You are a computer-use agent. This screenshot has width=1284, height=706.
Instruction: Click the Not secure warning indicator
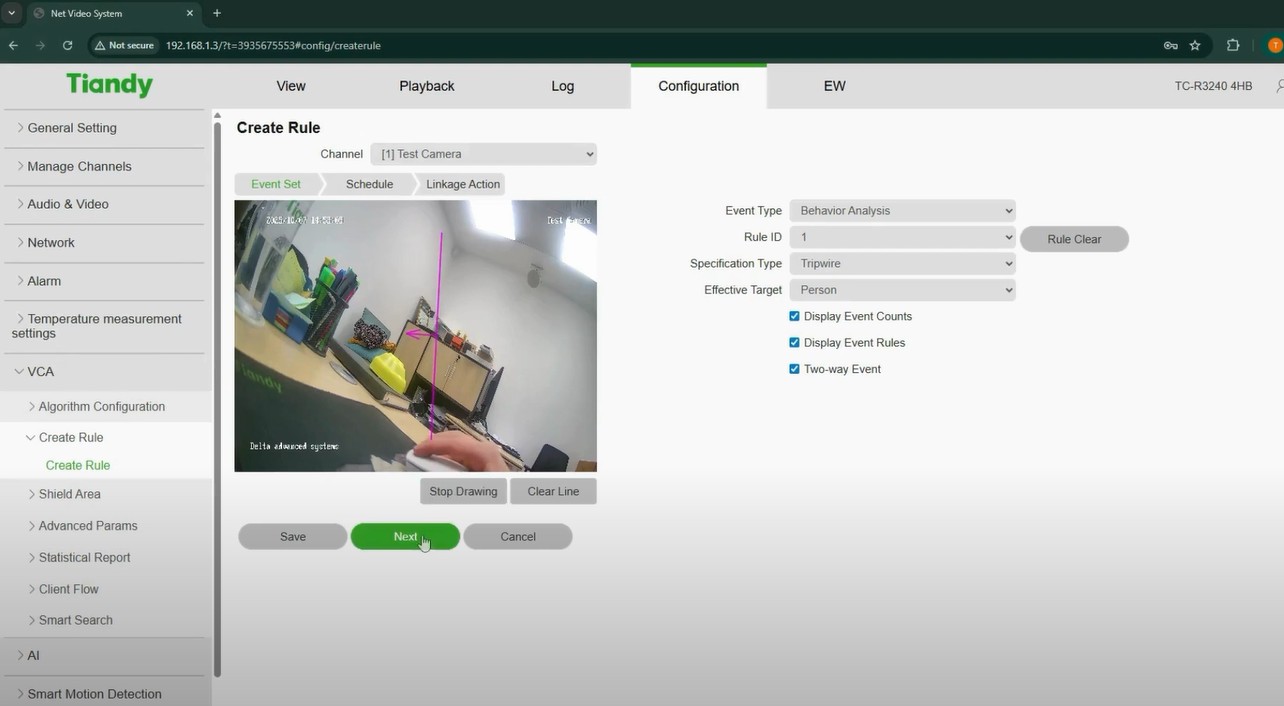124,45
